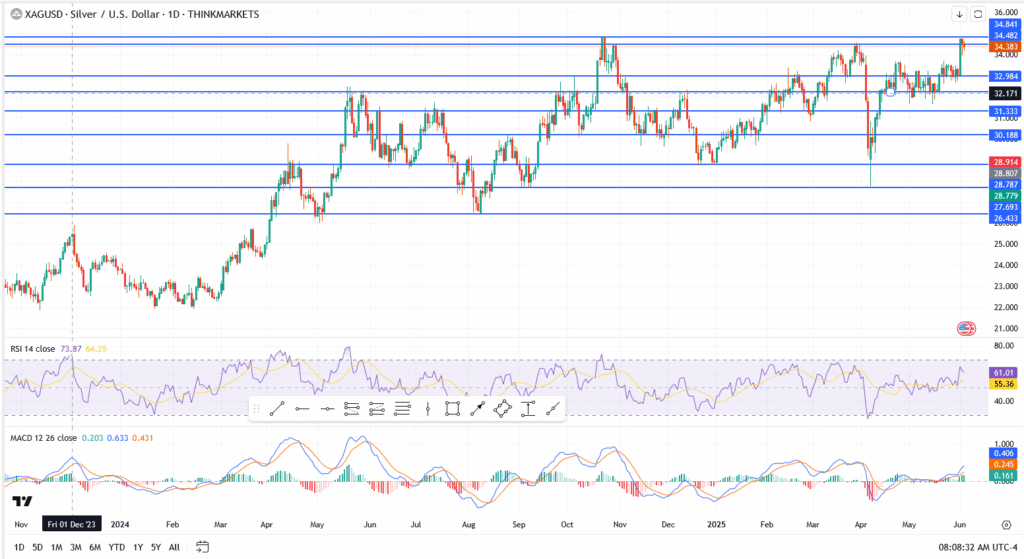Select the Rectangle shape drawing tool
The image size is (1024, 559).
(452, 408)
